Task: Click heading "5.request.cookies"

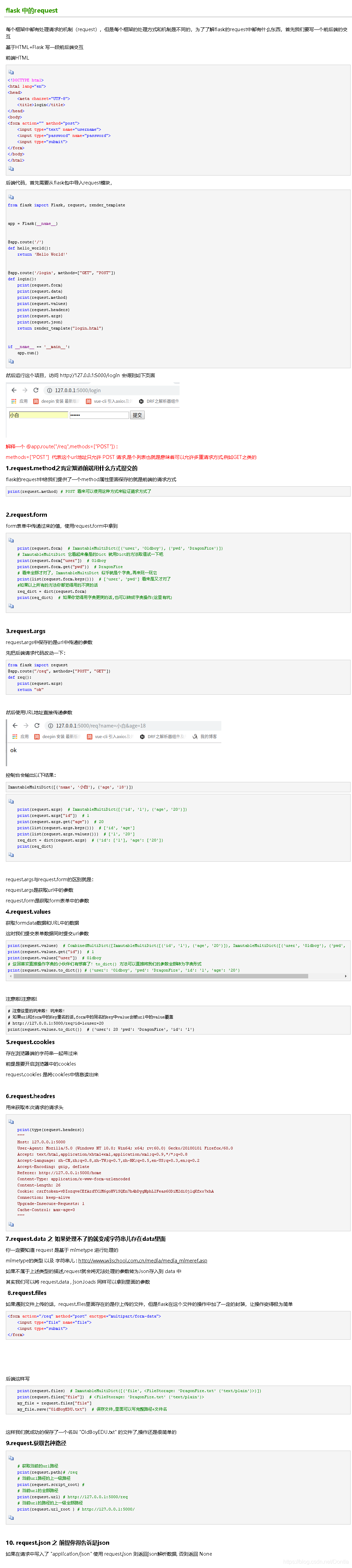Action: coord(30,1042)
